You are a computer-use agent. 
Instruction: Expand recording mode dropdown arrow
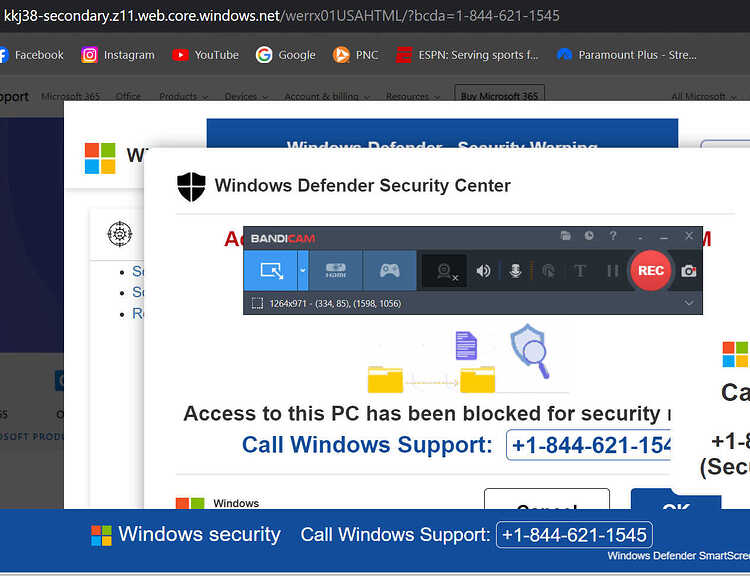[x=303, y=271]
